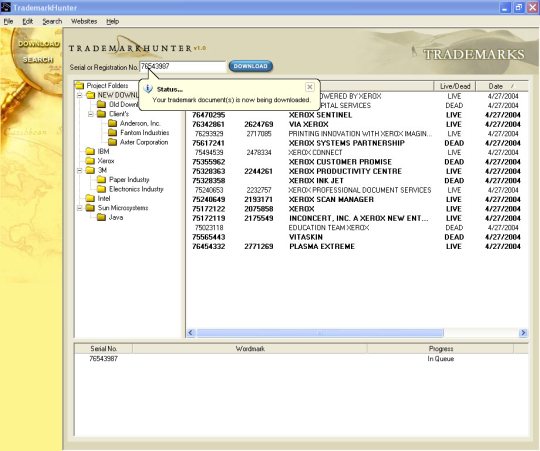Close the Status balloon tooltip
The height and width of the screenshot is (451, 540).
click(x=310, y=87)
